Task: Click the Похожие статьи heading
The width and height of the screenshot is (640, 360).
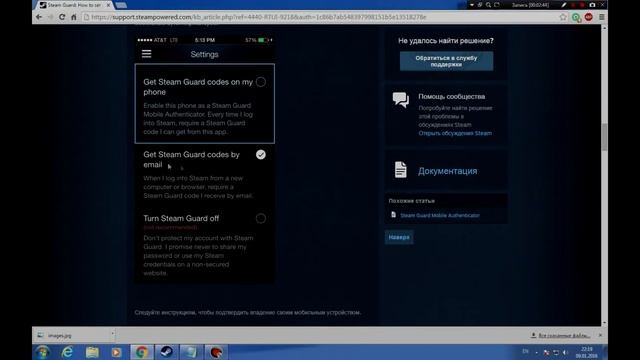Action: [x=411, y=201]
